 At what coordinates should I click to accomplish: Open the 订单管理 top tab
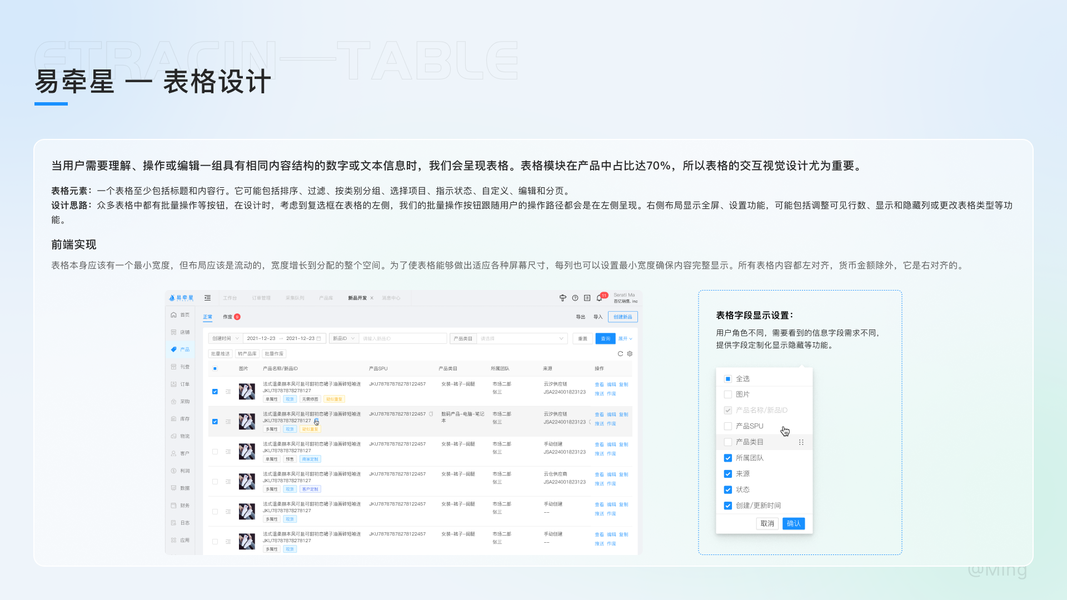pyautogui.click(x=261, y=298)
